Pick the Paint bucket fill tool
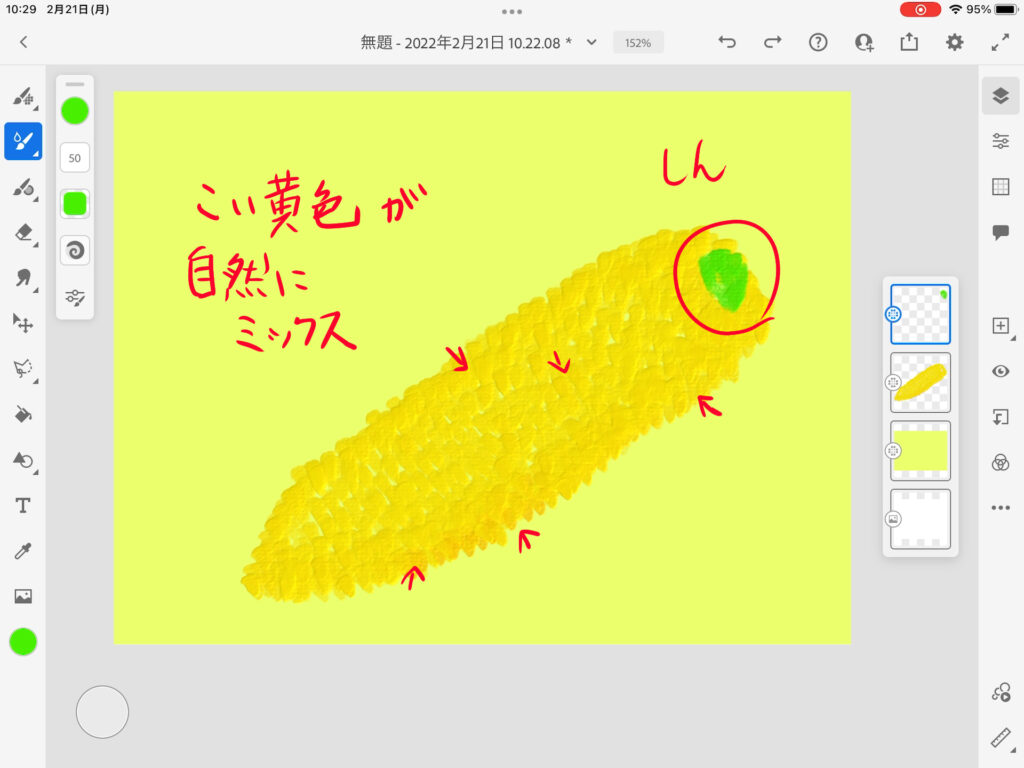This screenshot has height=768, width=1024. pos(22,414)
